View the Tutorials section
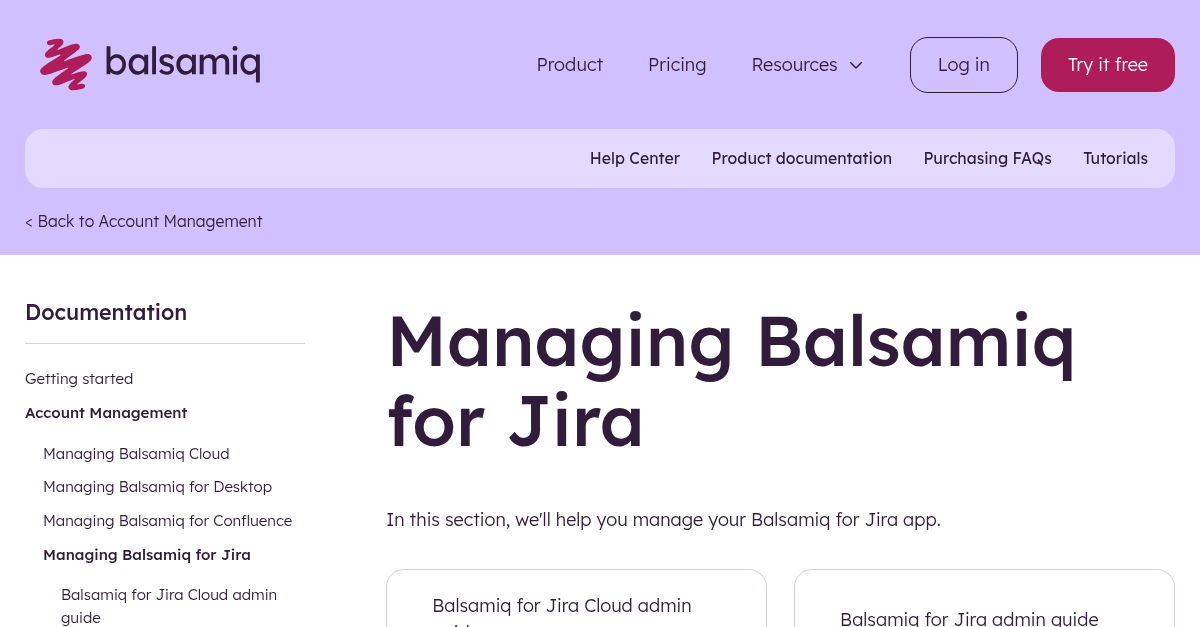 pos(1115,158)
